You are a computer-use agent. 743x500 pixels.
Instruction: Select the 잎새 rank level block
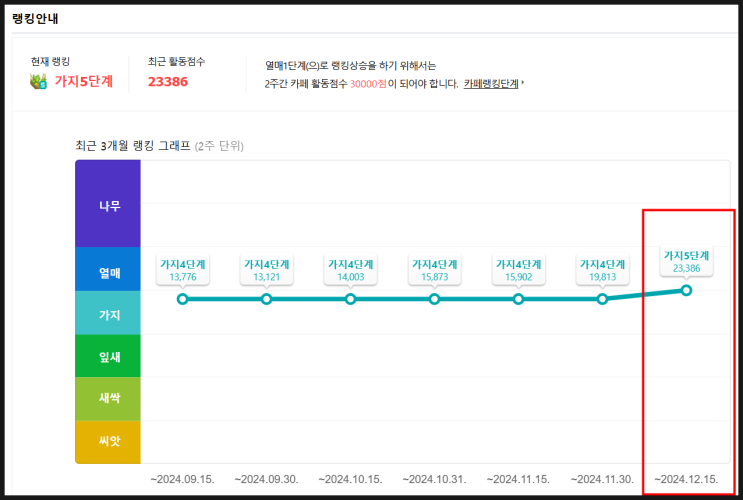tap(108, 356)
